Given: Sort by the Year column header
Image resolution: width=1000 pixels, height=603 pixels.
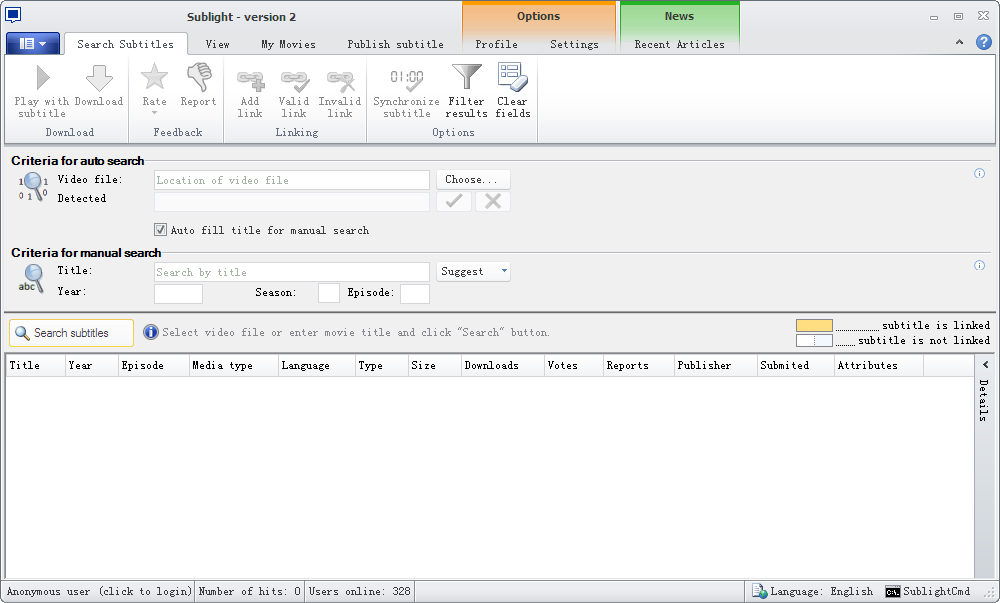Looking at the screenshot, I should [x=92, y=365].
